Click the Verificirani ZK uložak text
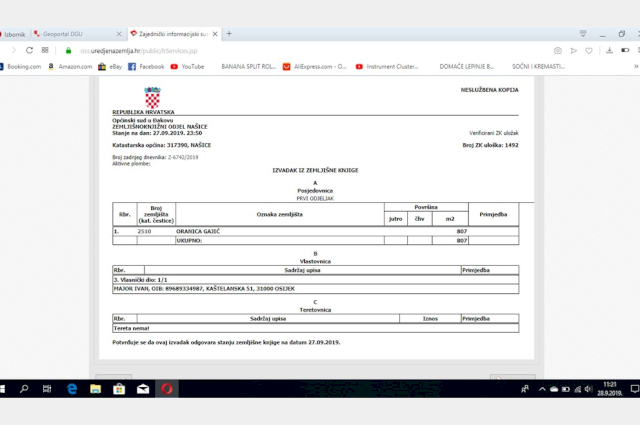This screenshot has width=640, height=425. 494,133
